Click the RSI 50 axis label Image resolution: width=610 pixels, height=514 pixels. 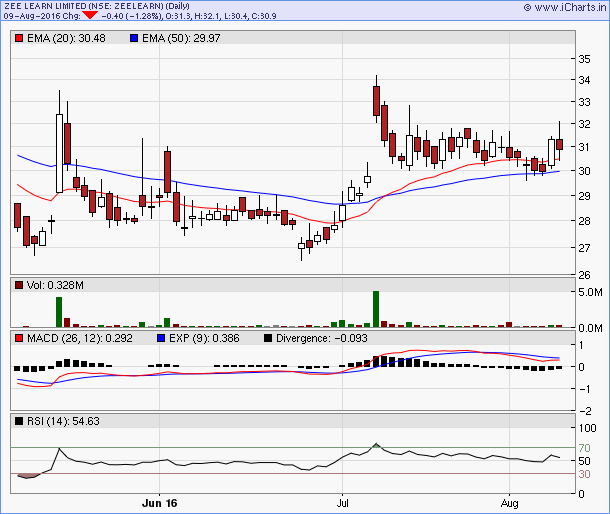click(584, 461)
